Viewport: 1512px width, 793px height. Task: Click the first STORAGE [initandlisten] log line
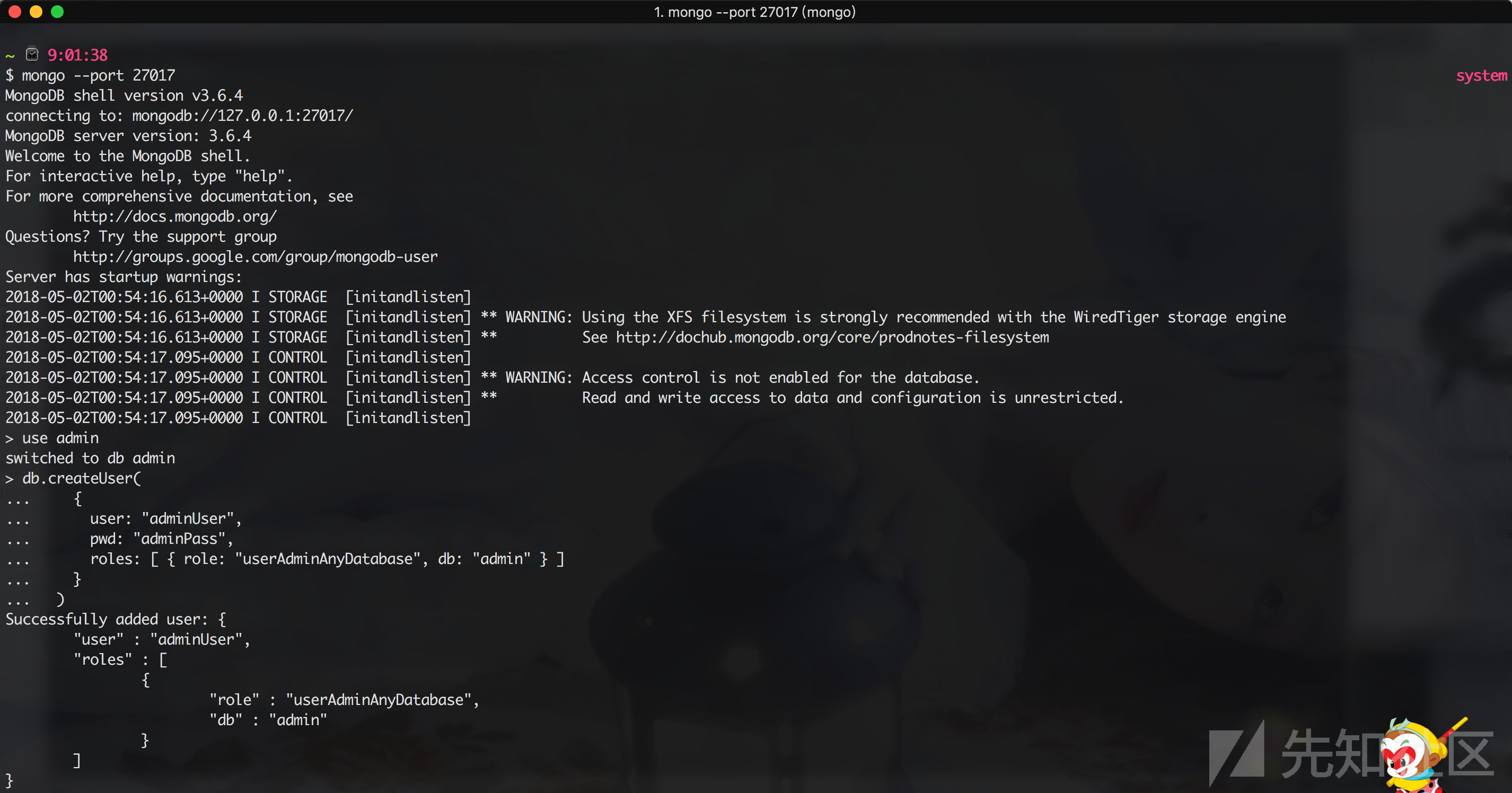pyautogui.click(x=239, y=297)
